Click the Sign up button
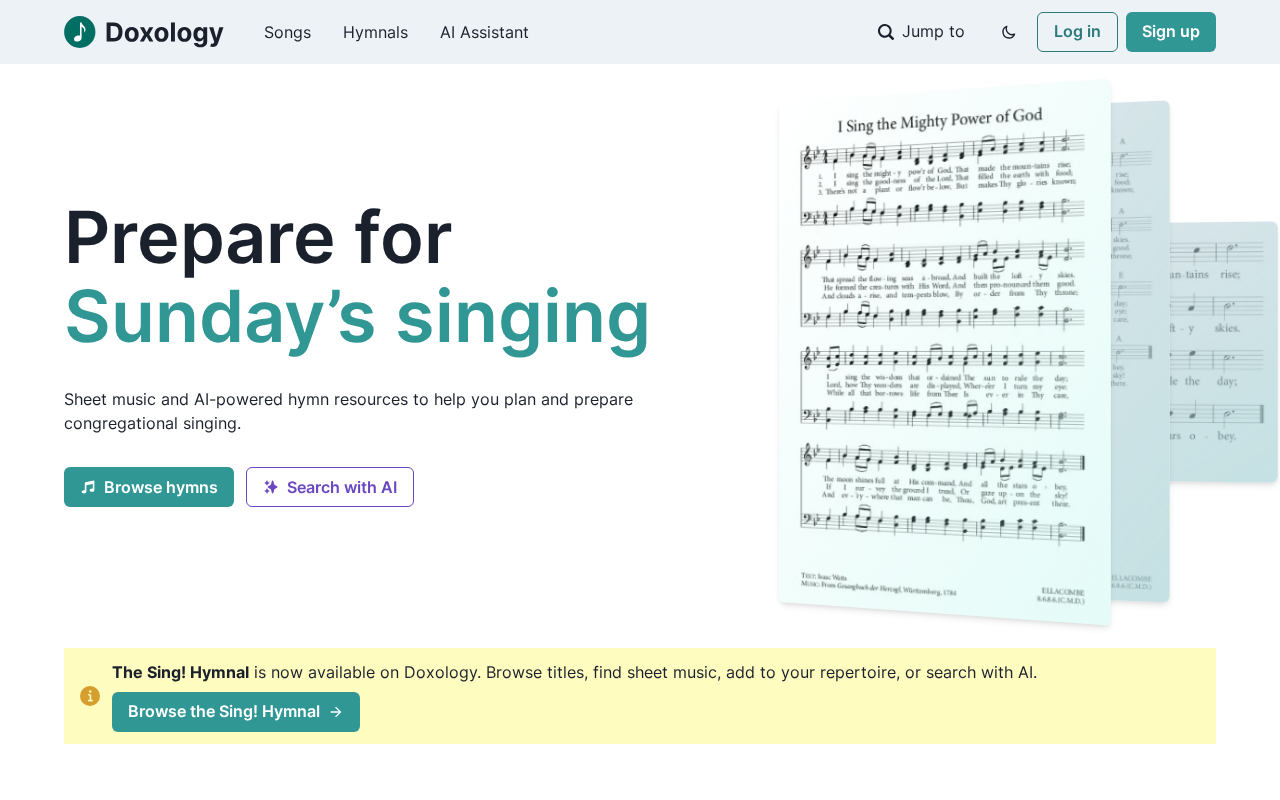Viewport: 1280px width, 800px height. (1170, 32)
